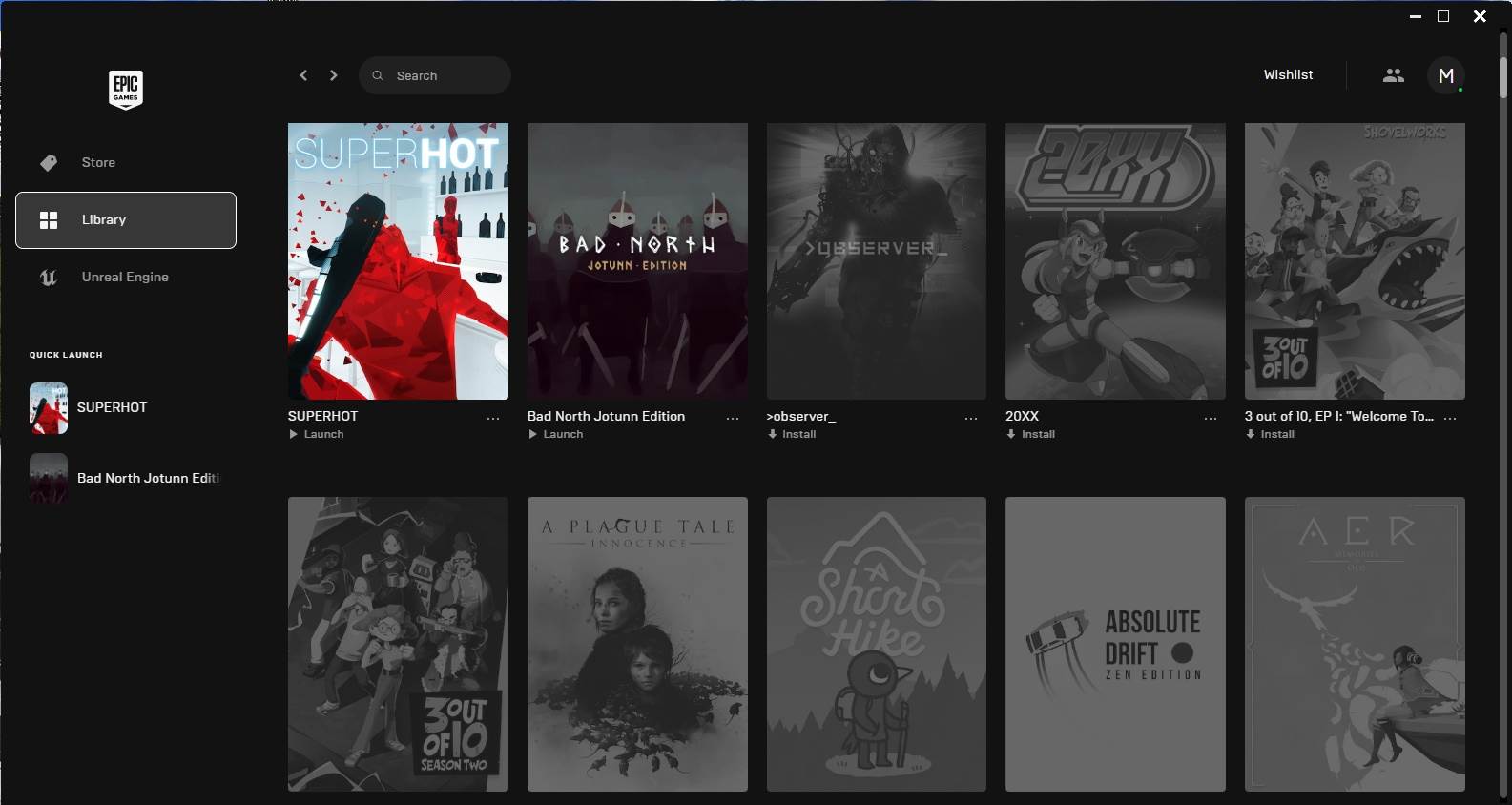Click the Unreal Engine logo icon
The width and height of the screenshot is (1512, 805).
click(49, 278)
